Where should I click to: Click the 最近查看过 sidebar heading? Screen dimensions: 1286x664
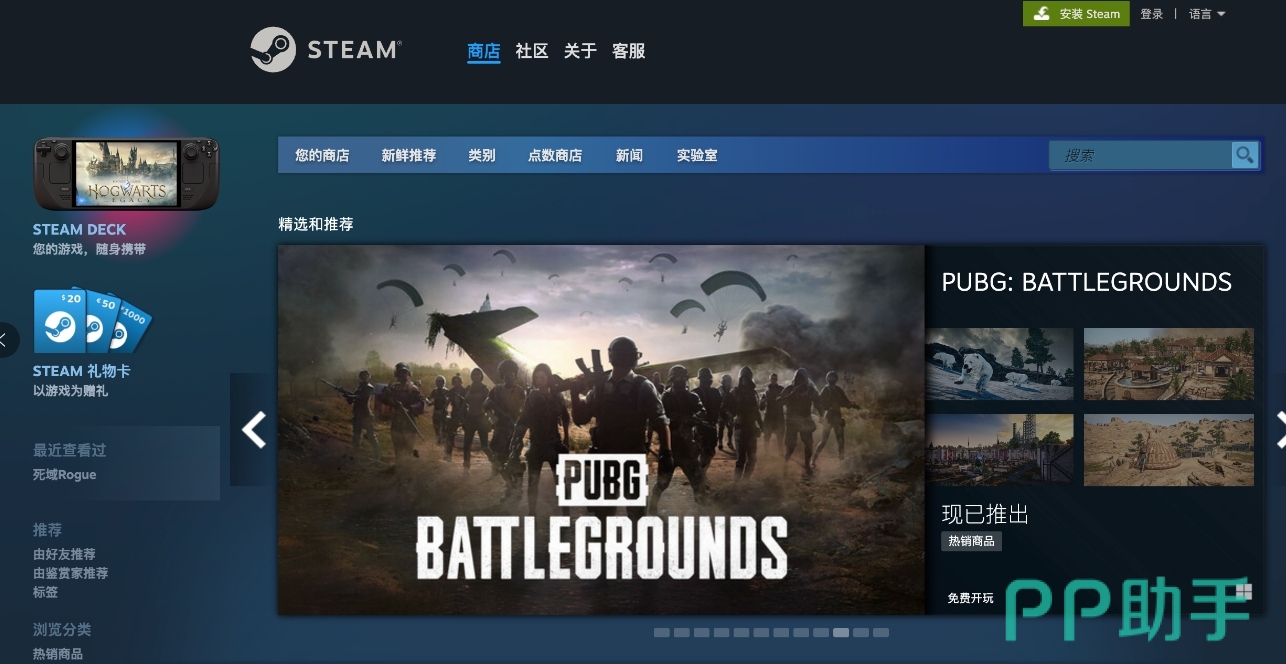tap(69, 450)
